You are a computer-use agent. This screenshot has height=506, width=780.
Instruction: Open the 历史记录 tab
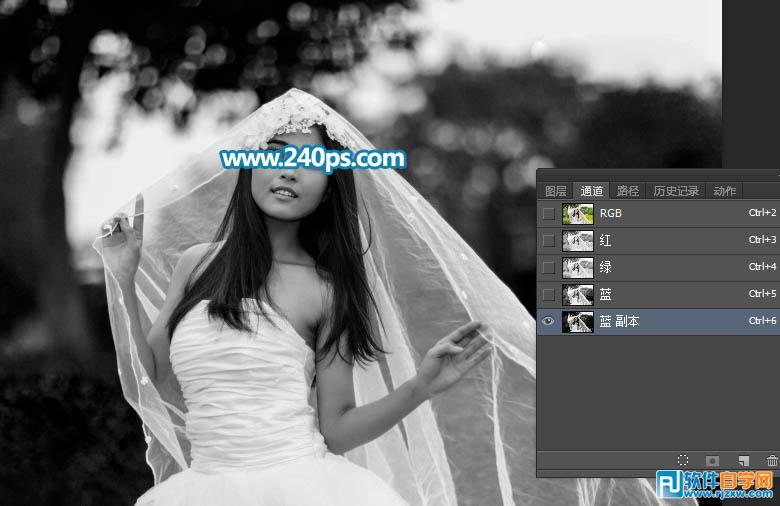pos(675,191)
